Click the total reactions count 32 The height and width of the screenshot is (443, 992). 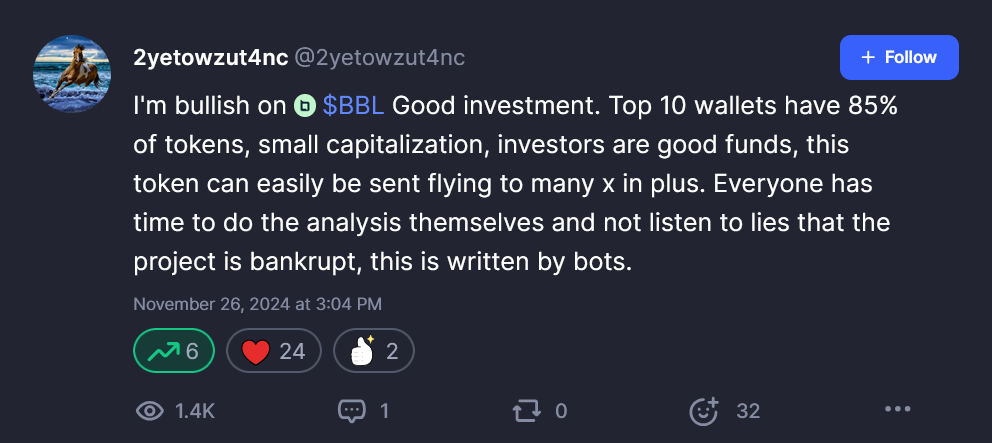pos(748,411)
